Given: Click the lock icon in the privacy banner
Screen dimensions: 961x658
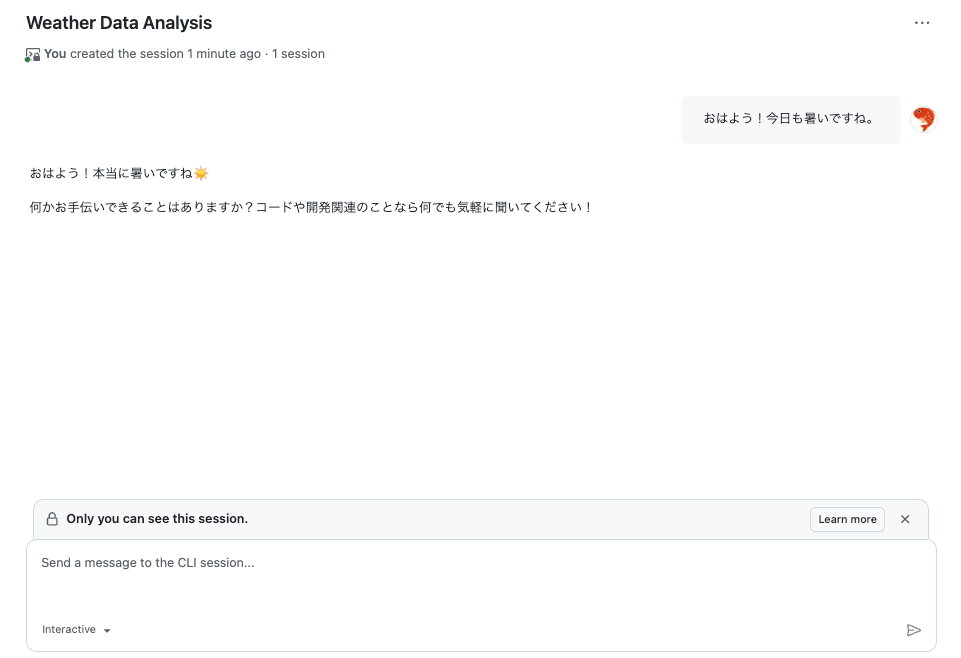Looking at the screenshot, I should click(x=53, y=519).
